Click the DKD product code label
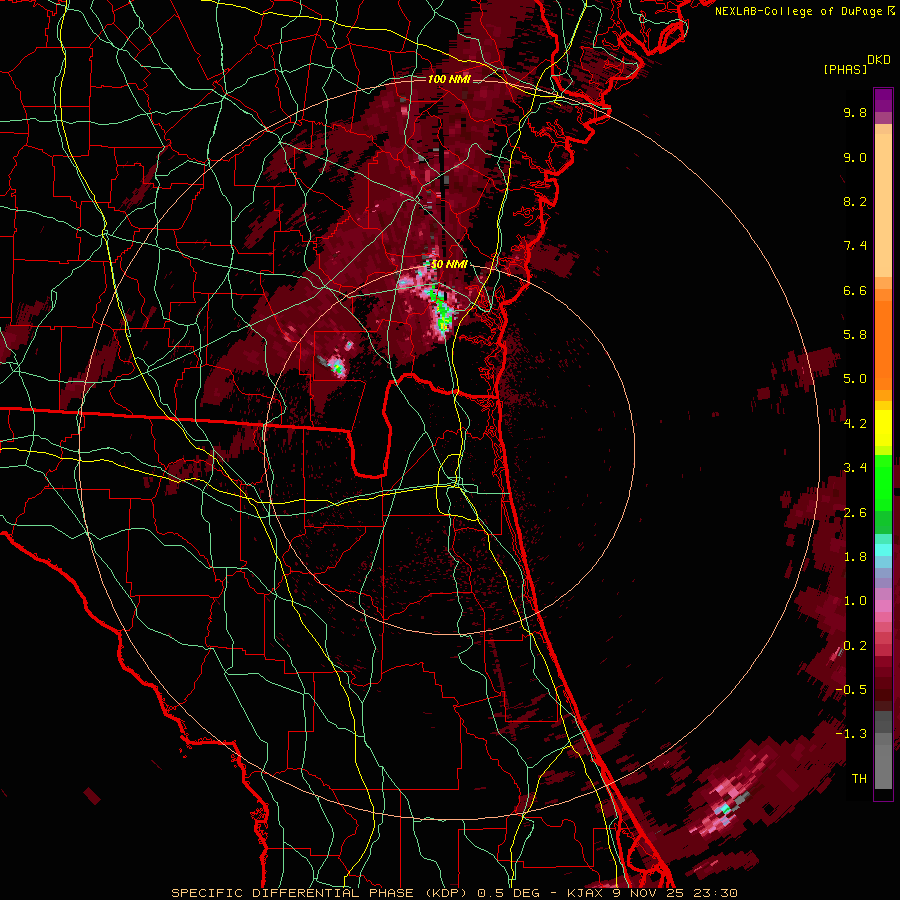This screenshot has width=900, height=900. (878, 60)
